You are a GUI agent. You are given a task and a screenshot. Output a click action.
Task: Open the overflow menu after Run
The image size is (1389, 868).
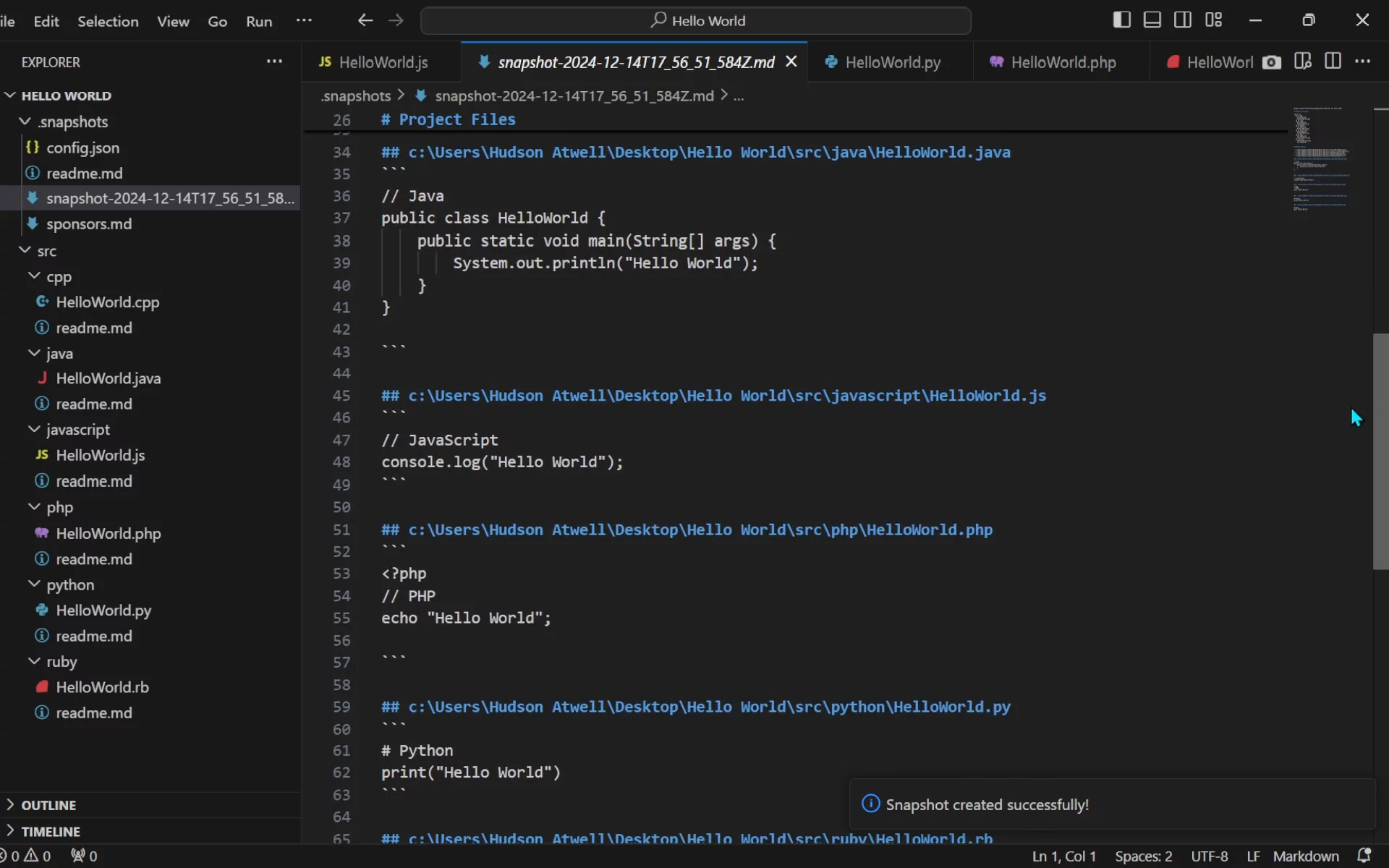point(304,20)
